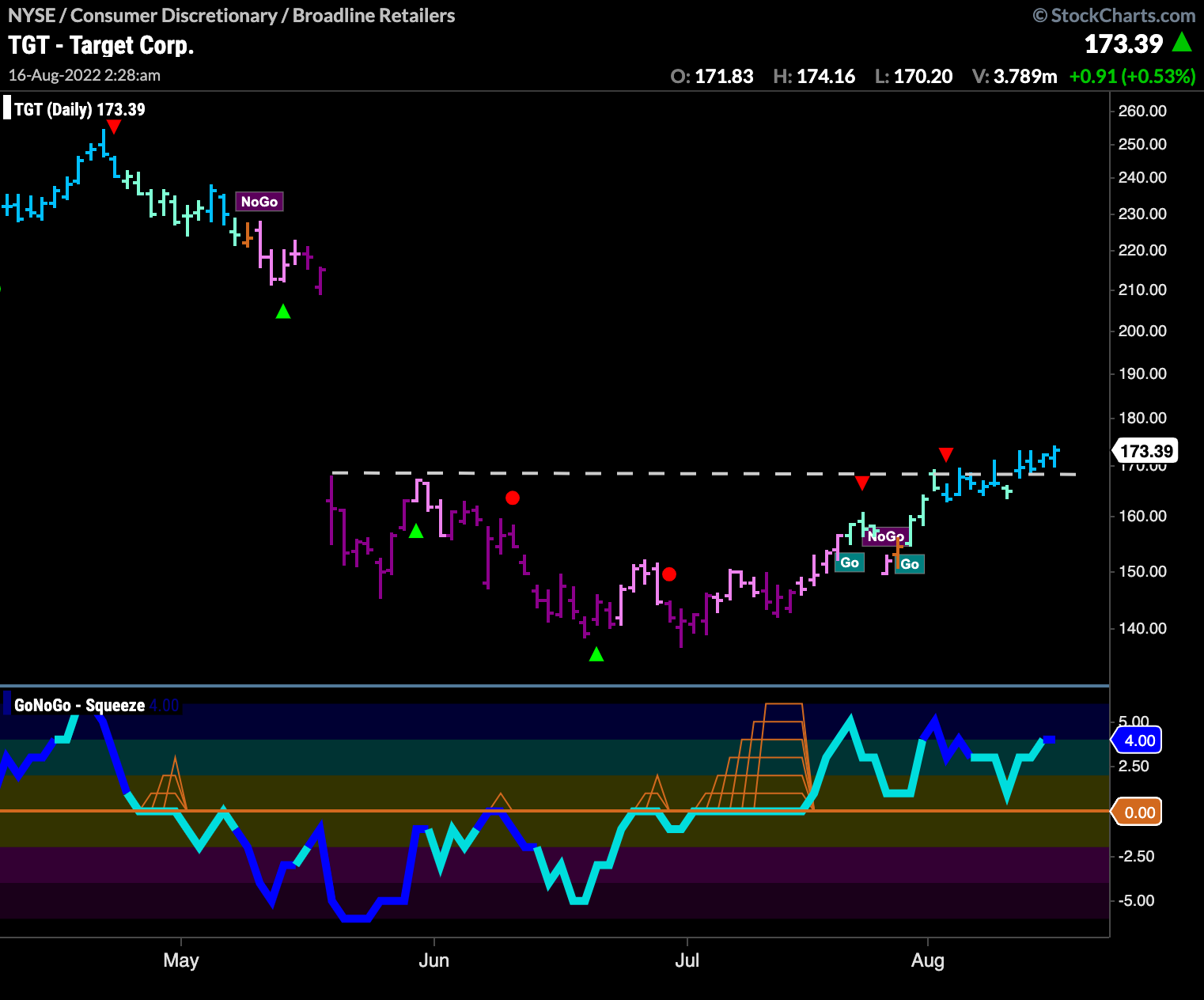Click the red circle marker near the end of June
This screenshot has width=1204, height=1000.
(x=669, y=574)
